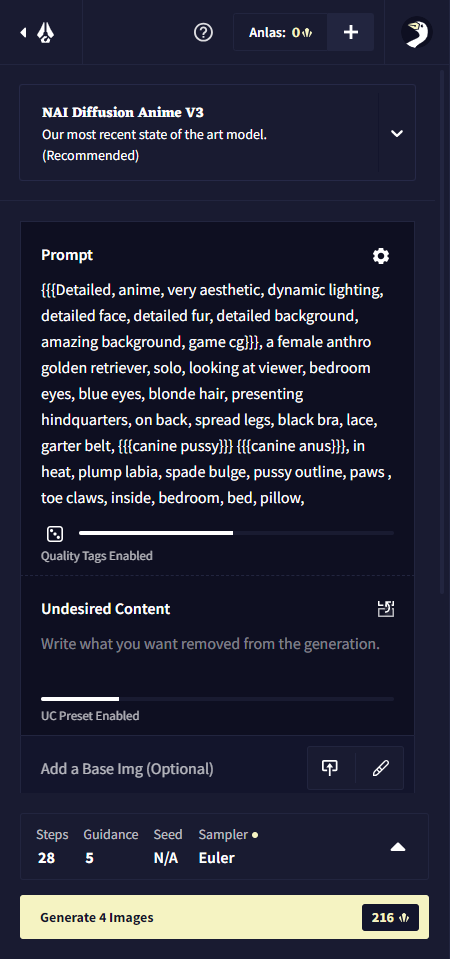The width and height of the screenshot is (450, 959).
Task: Open prompt settings gear icon
Action: [x=381, y=256]
